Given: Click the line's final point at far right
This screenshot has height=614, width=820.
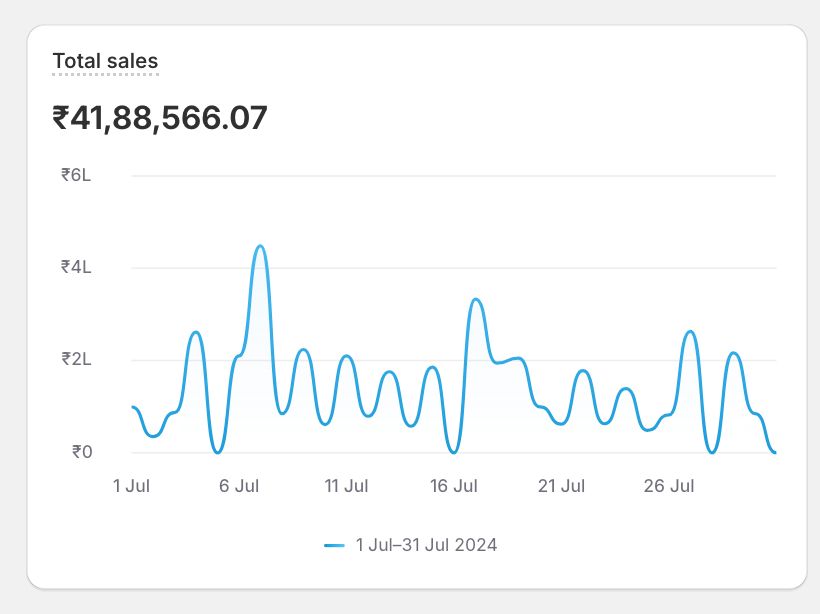Looking at the screenshot, I should (x=775, y=452).
